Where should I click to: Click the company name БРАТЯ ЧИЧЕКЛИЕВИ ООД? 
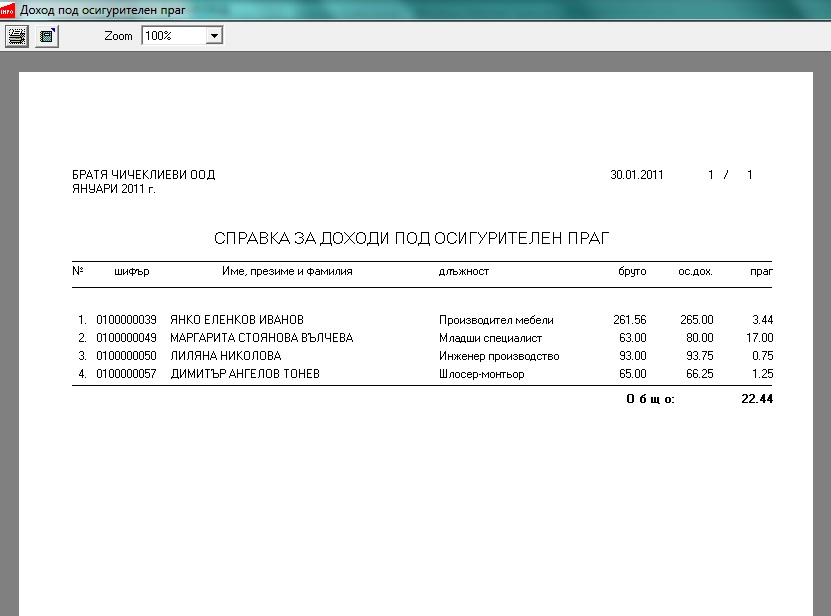coord(144,174)
